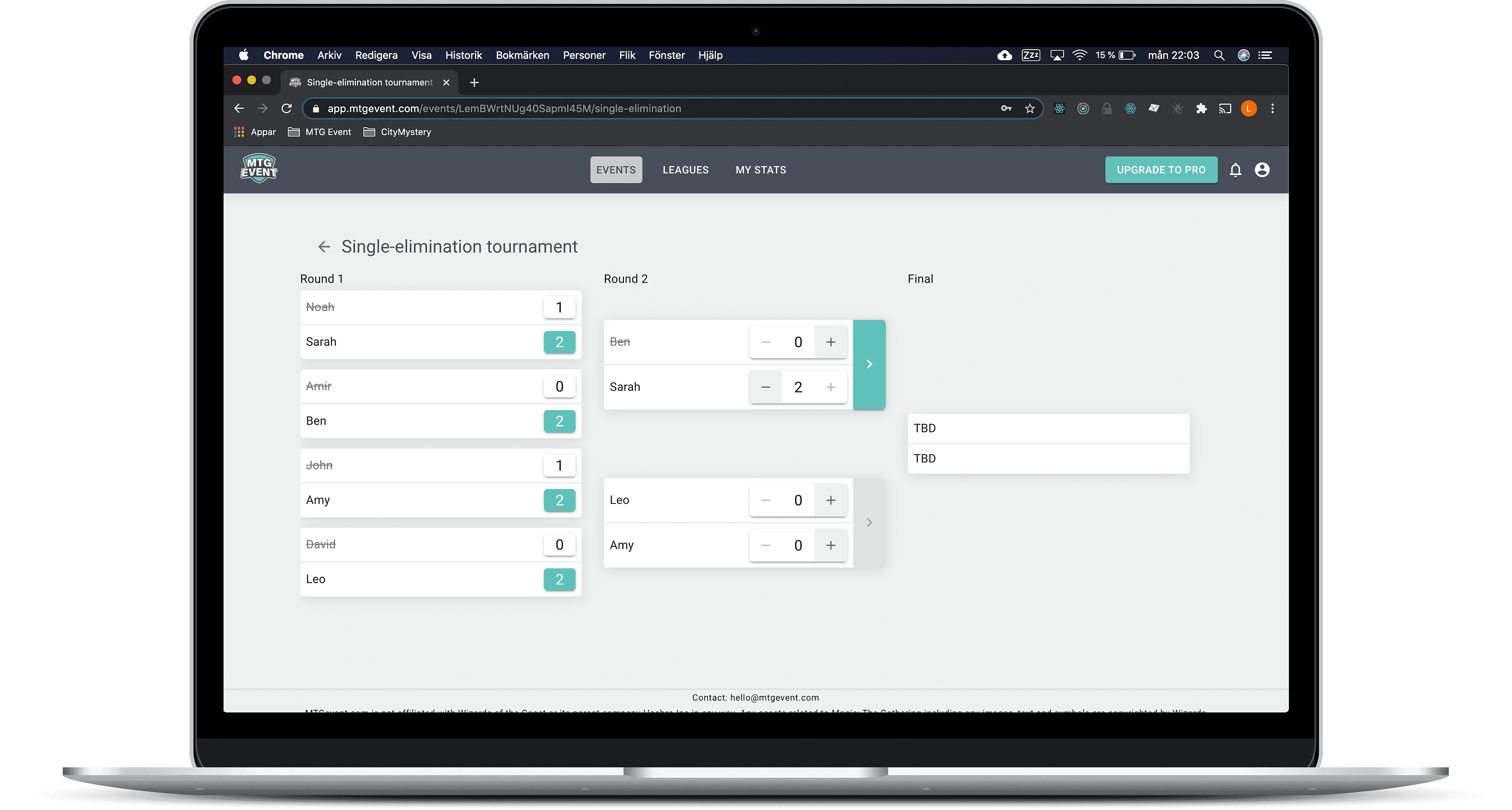Screen dimensions: 1512x810
Task: Open the My Stats tab
Action: [761, 170]
